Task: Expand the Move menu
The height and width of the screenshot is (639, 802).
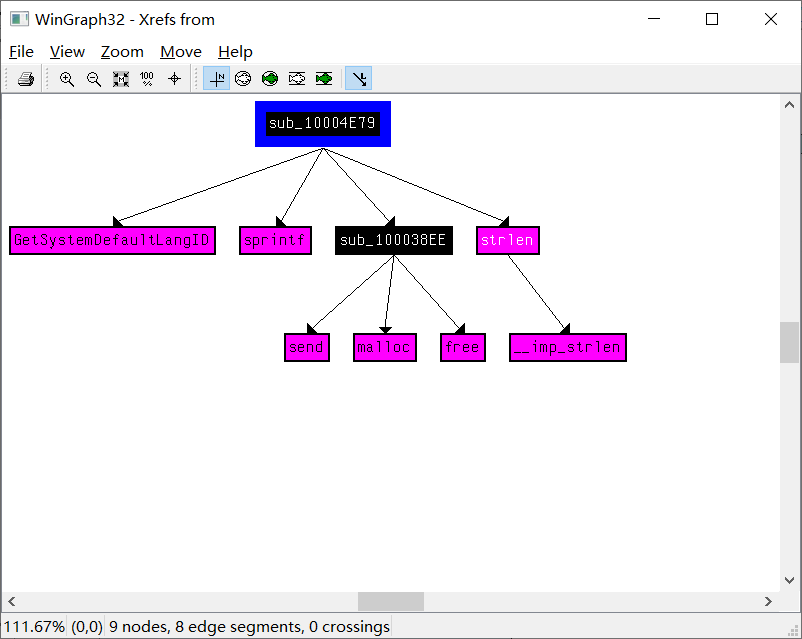Action: coord(181,52)
